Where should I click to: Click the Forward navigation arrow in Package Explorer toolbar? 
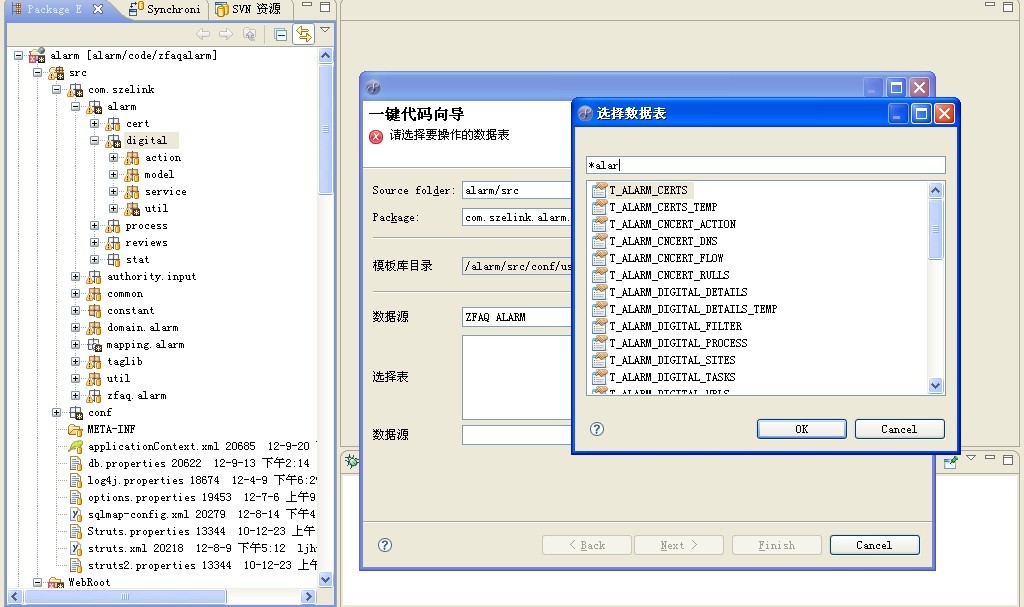pos(226,34)
